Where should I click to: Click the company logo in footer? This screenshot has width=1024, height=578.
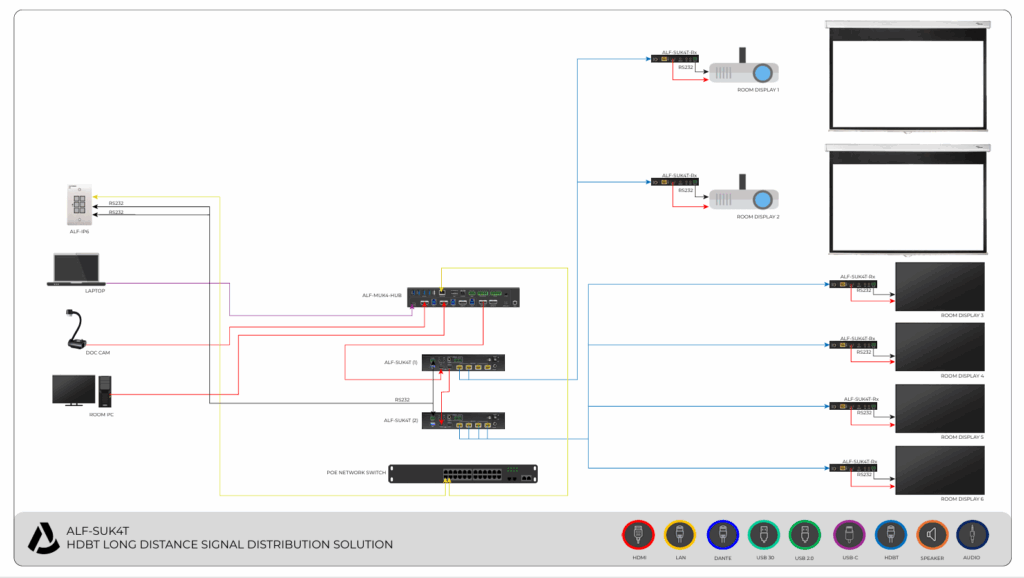pos(43,538)
